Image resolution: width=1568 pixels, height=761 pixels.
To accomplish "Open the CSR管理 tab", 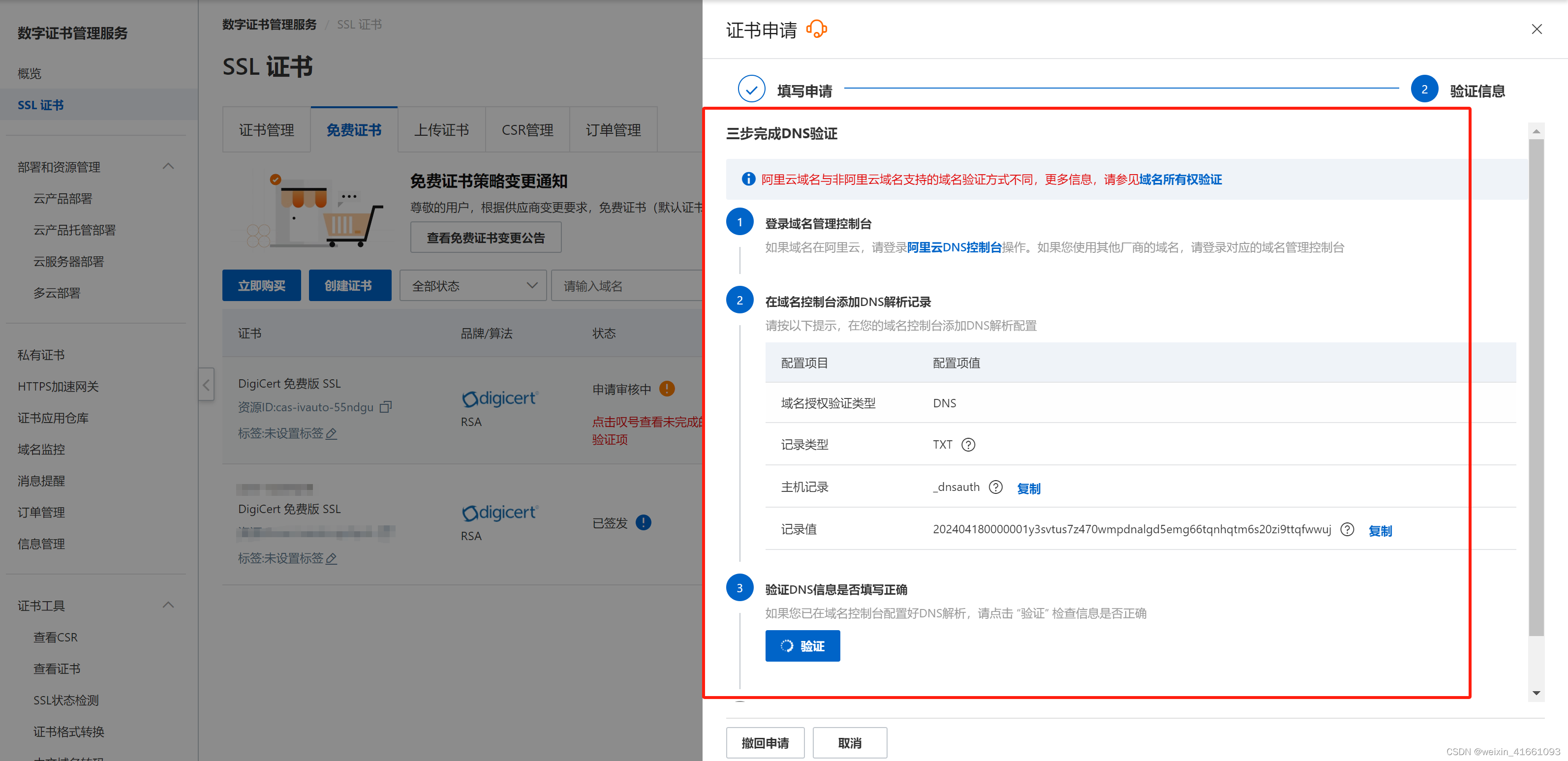I will 527,130.
